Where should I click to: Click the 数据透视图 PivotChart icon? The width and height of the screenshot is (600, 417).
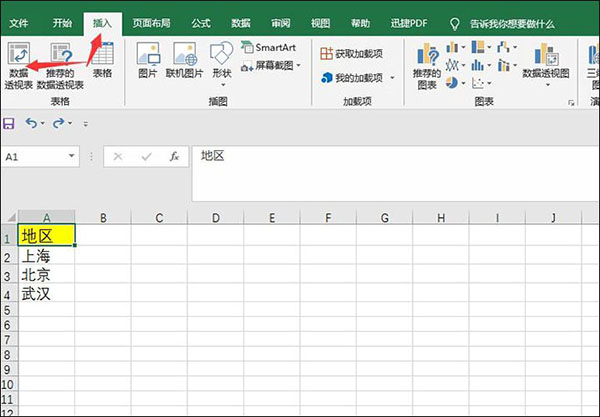coord(545,65)
